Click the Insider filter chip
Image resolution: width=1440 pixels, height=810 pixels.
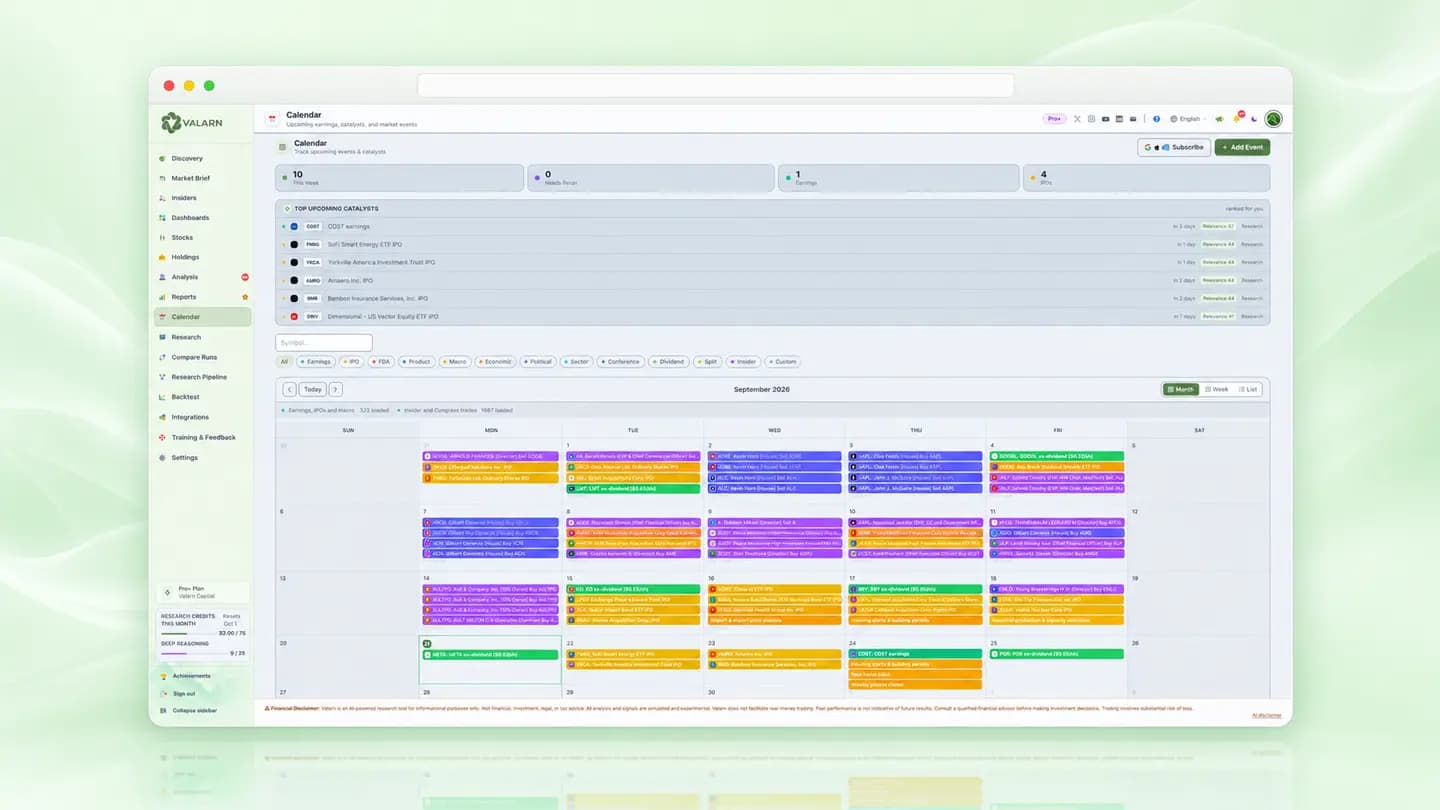pyautogui.click(x=744, y=362)
